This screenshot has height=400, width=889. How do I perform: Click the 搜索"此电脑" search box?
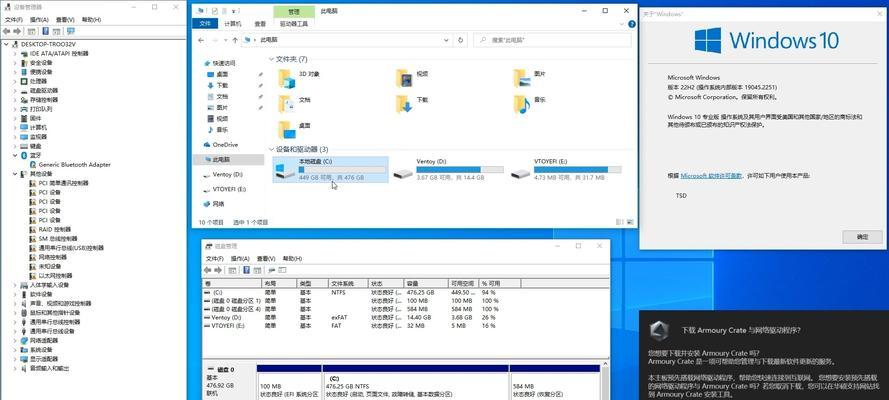(x=552, y=40)
